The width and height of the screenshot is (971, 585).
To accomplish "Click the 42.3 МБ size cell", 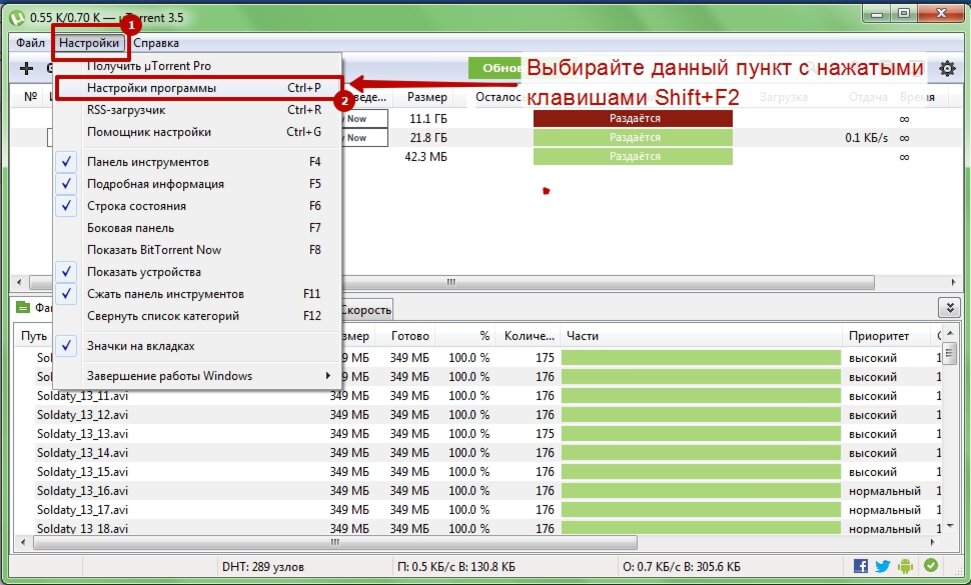I will (x=426, y=157).
